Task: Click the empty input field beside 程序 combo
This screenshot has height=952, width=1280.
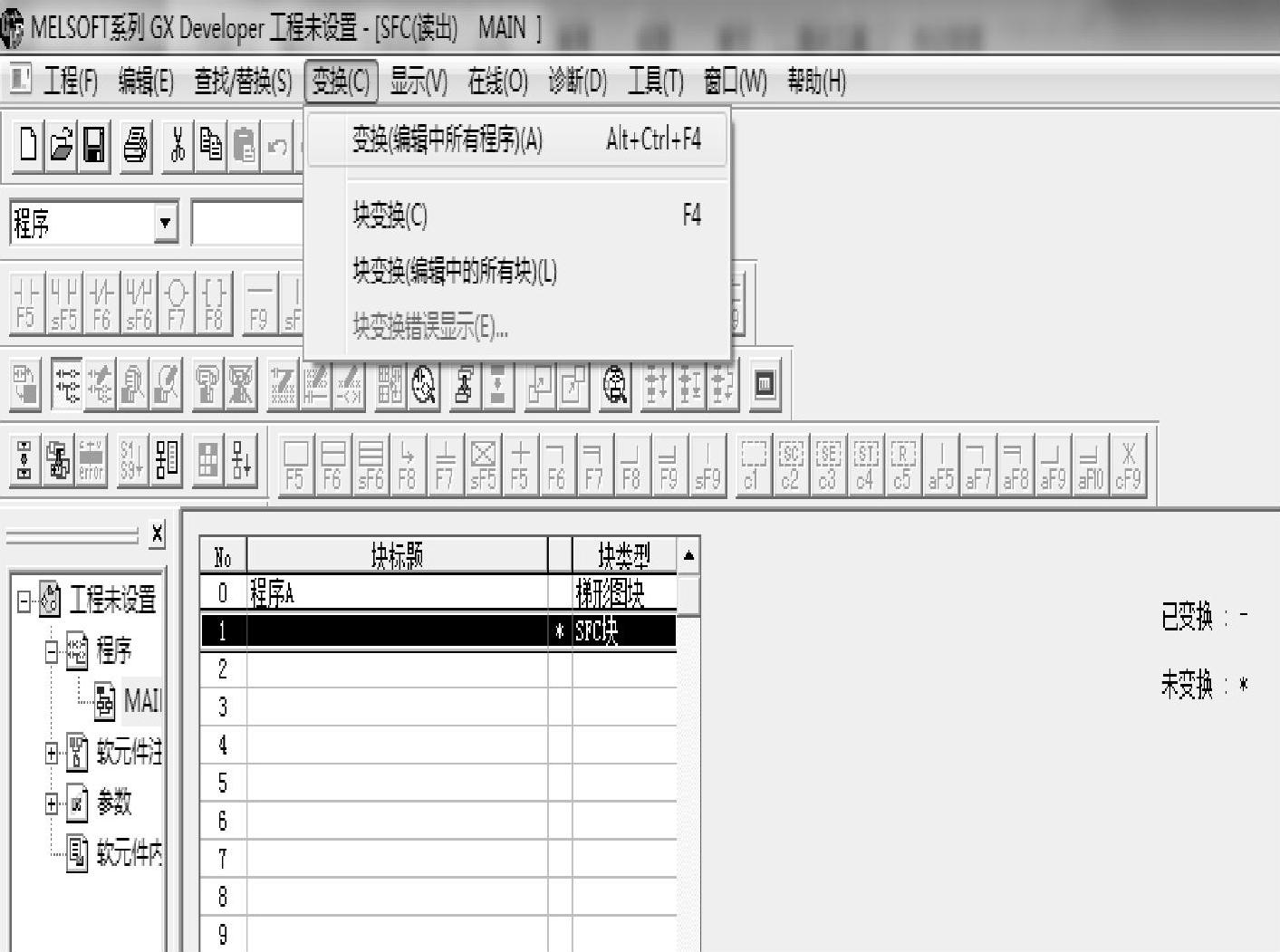Action: tap(246, 223)
